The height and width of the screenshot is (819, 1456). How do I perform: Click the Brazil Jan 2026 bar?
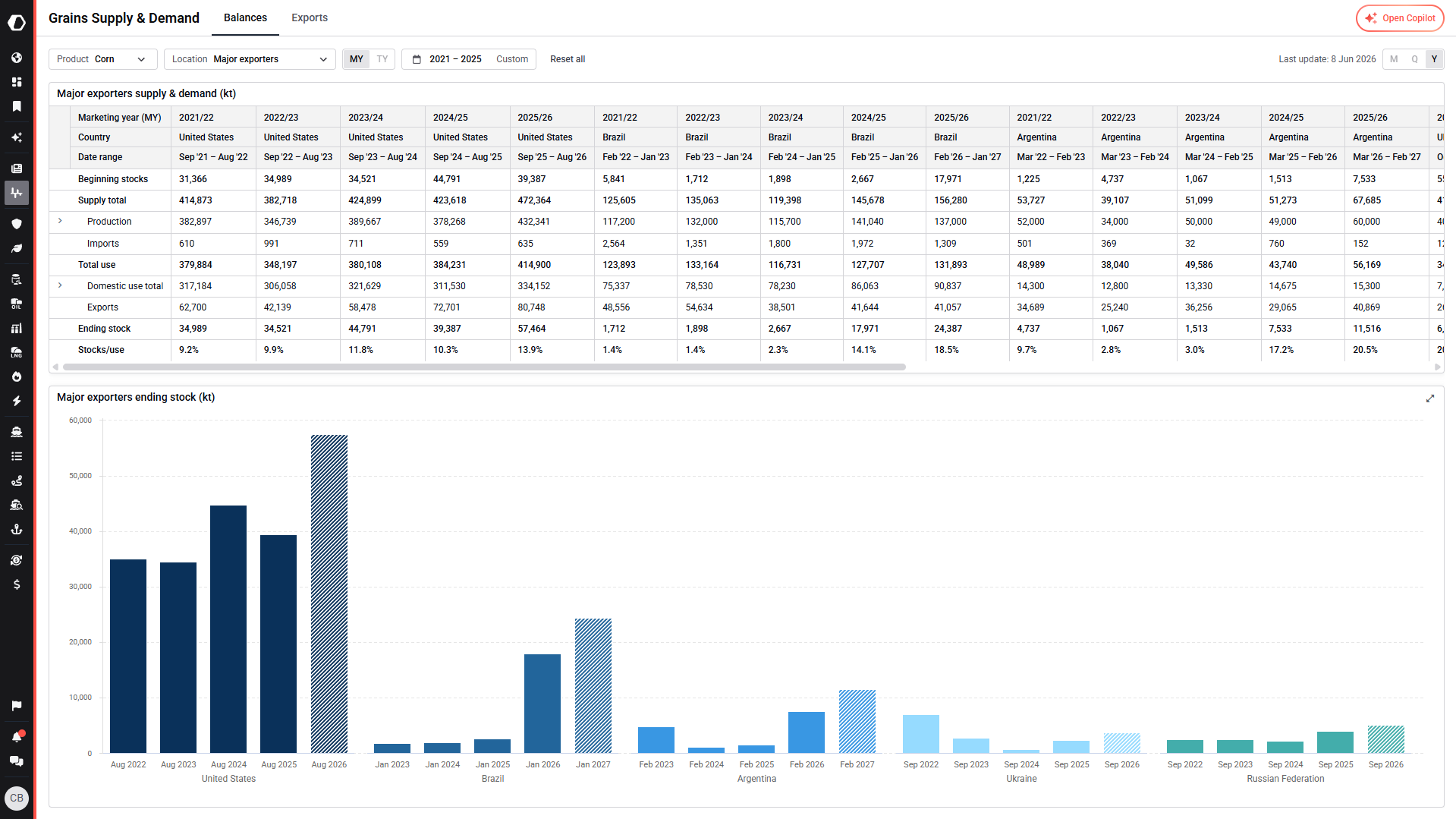point(542,704)
